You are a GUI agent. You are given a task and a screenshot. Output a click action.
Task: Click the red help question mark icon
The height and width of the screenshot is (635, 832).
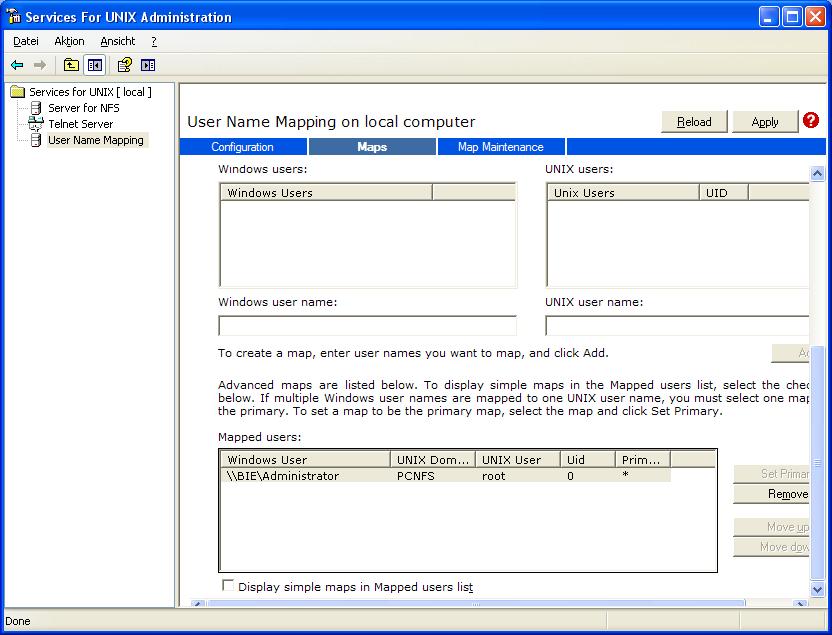coord(811,120)
